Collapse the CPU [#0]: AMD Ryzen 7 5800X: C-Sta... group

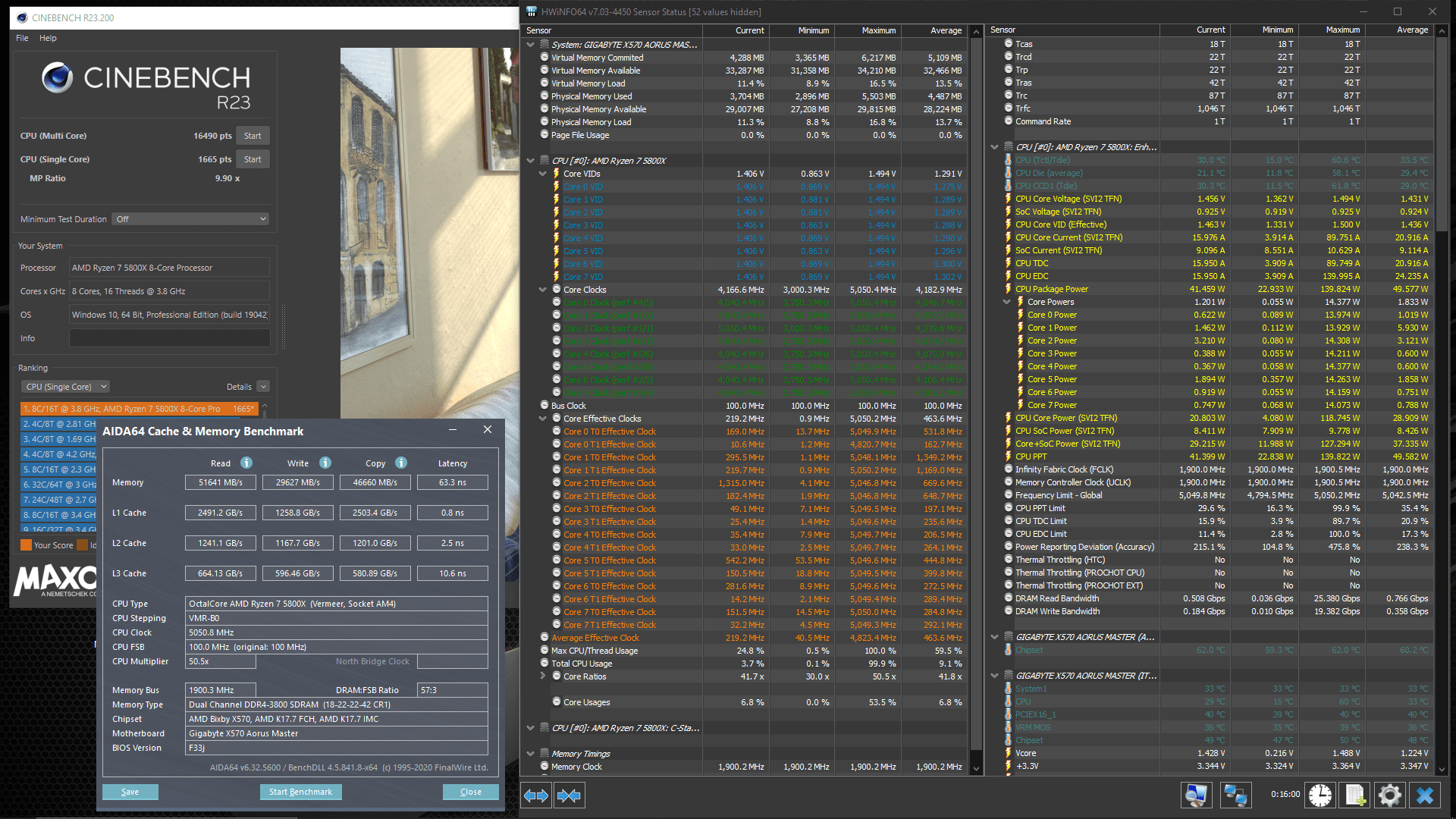(531, 728)
